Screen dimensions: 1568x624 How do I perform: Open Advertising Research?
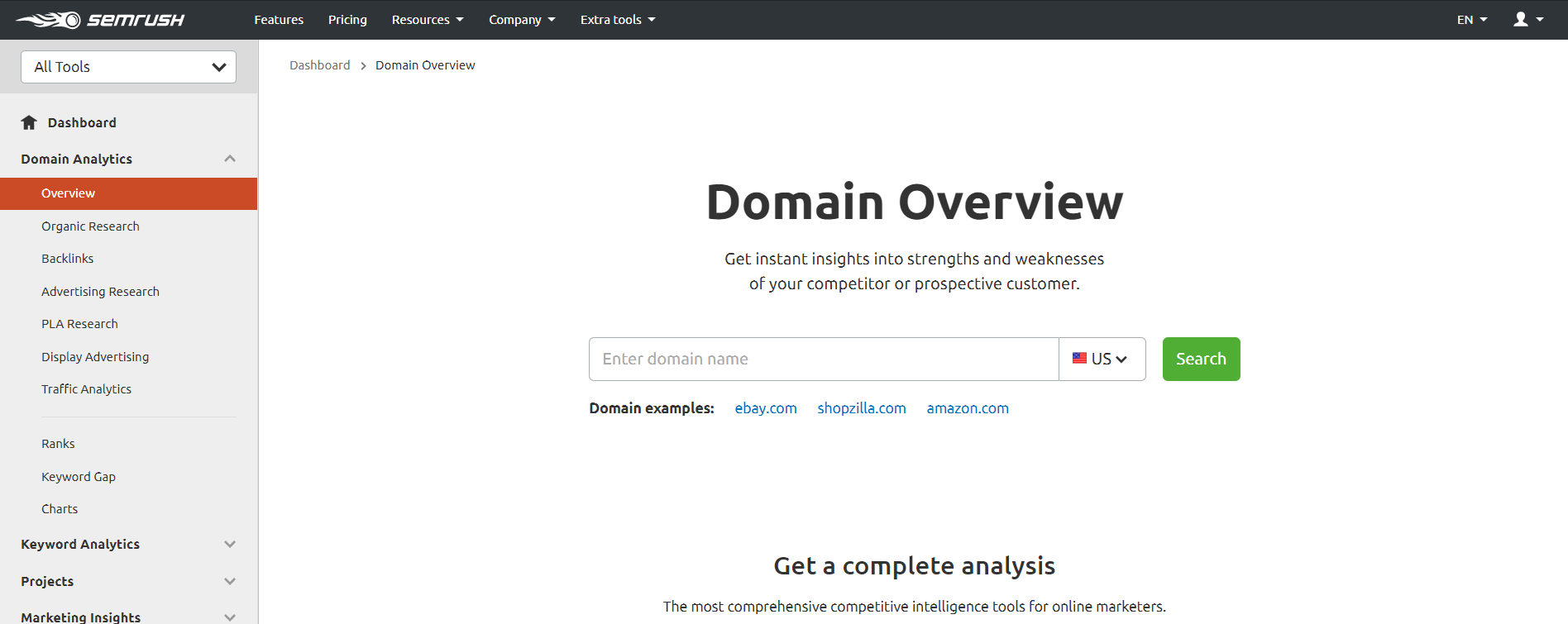tap(100, 292)
